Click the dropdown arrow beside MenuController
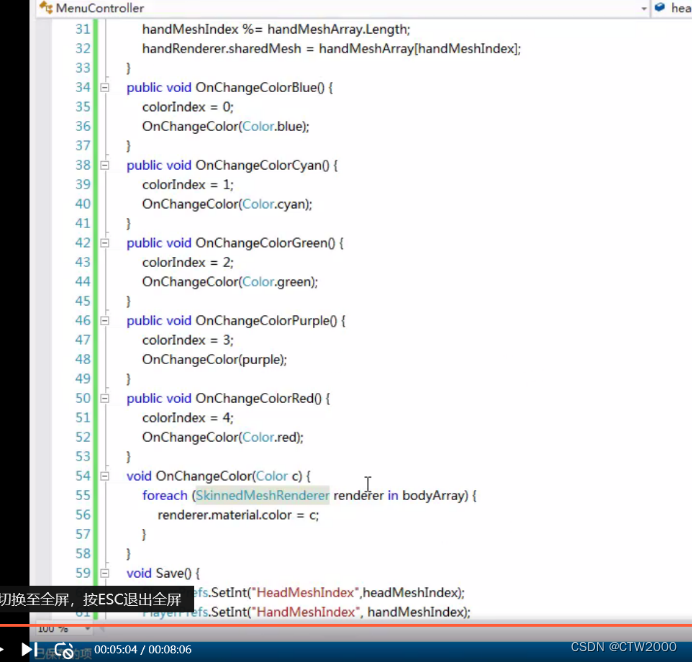This screenshot has width=693, height=662. (644, 8)
